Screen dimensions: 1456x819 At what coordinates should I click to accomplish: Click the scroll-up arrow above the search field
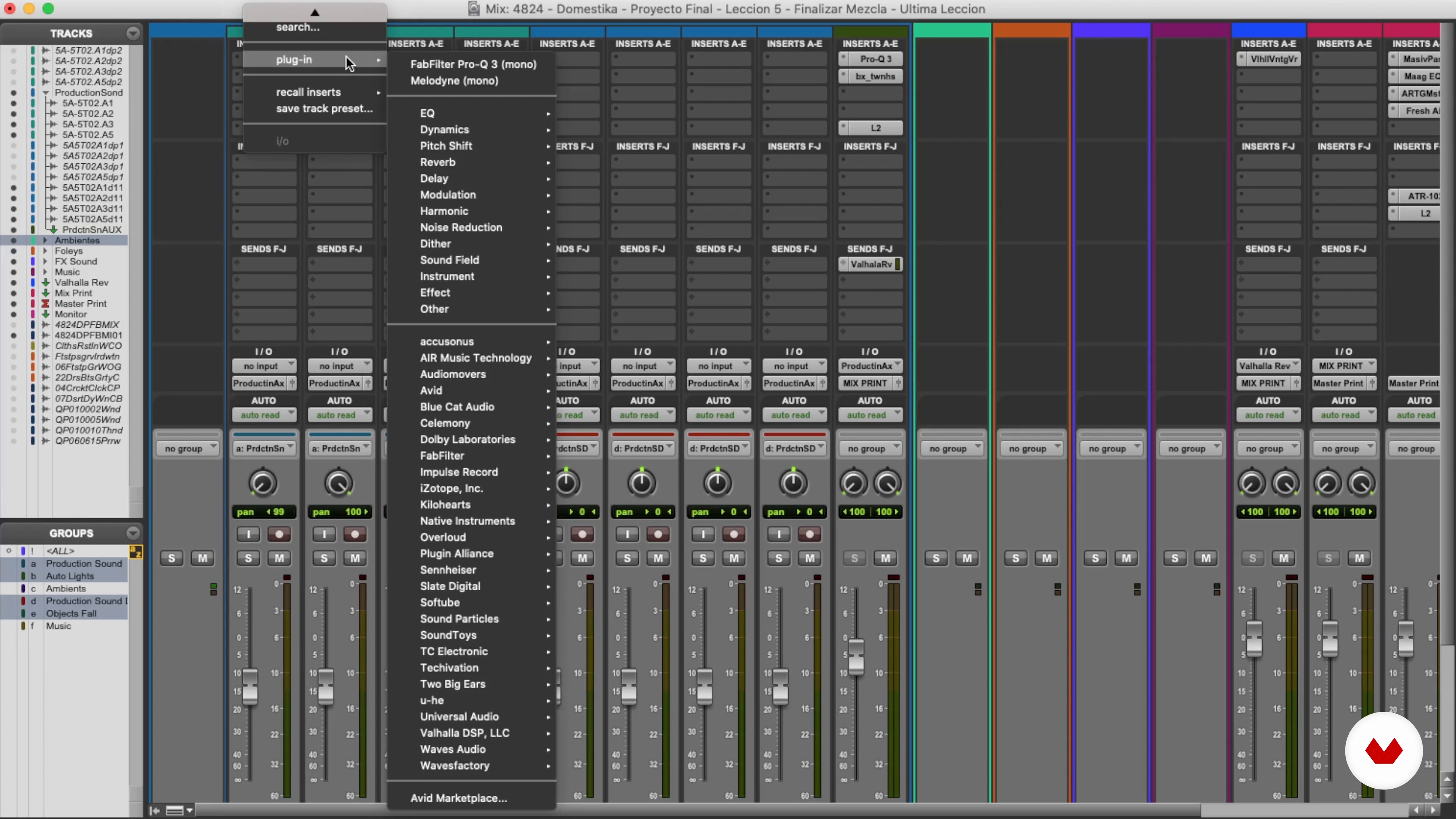pos(315,13)
